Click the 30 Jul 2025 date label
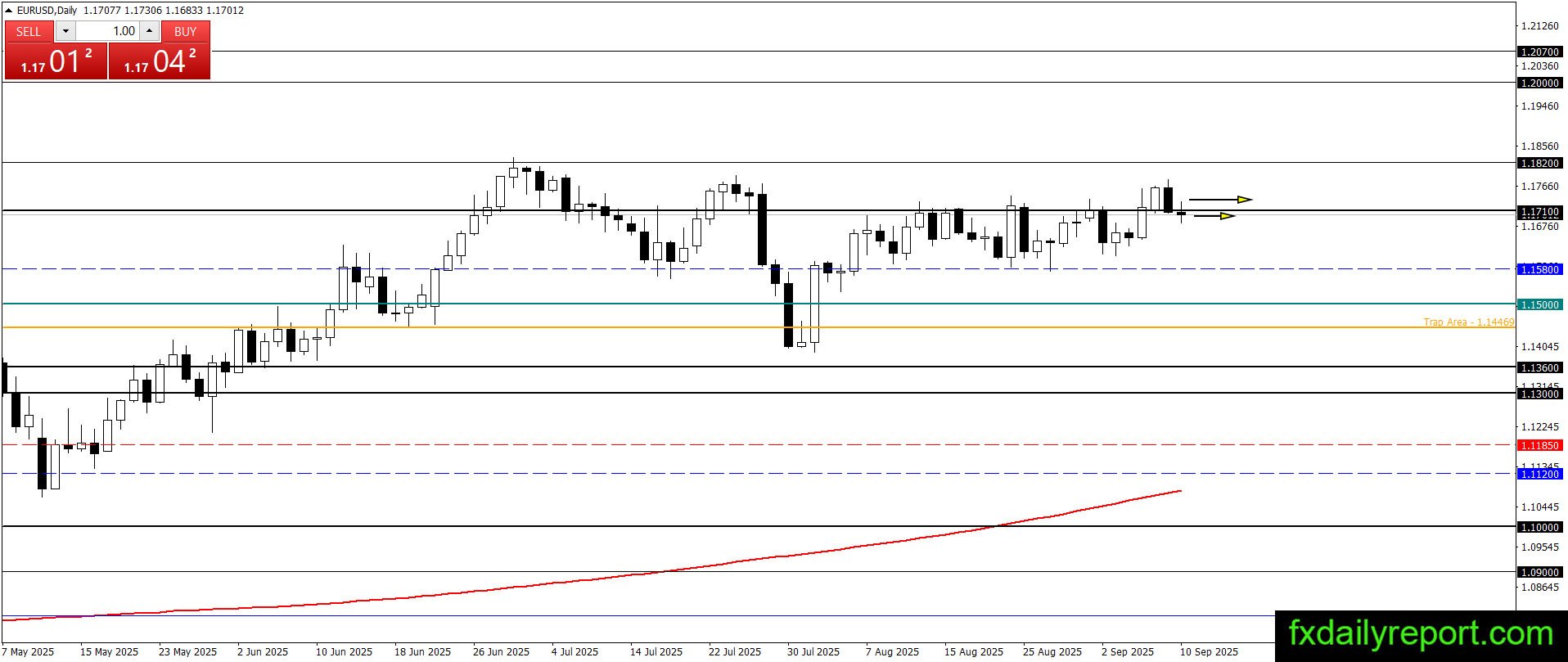This screenshot has width=1568, height=662. [x=813, y=652]
